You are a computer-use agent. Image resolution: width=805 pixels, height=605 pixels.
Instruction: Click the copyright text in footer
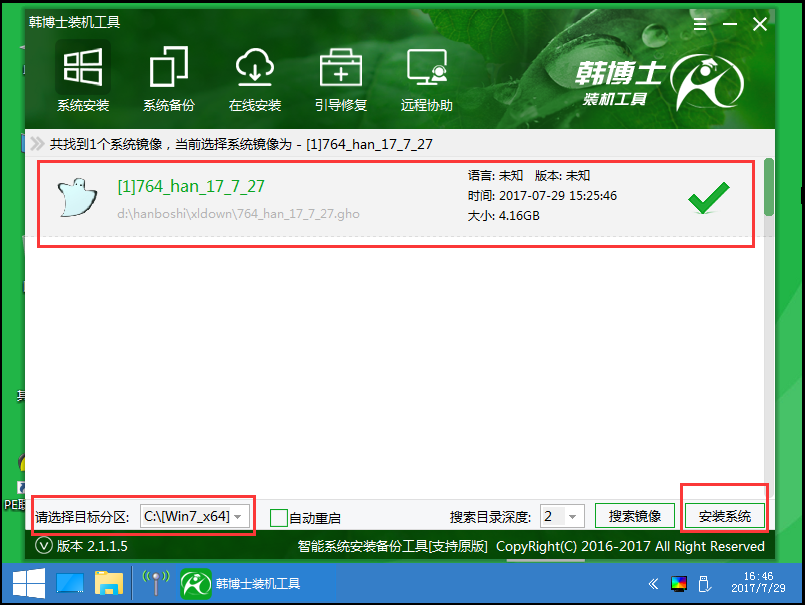pos(630,546)
